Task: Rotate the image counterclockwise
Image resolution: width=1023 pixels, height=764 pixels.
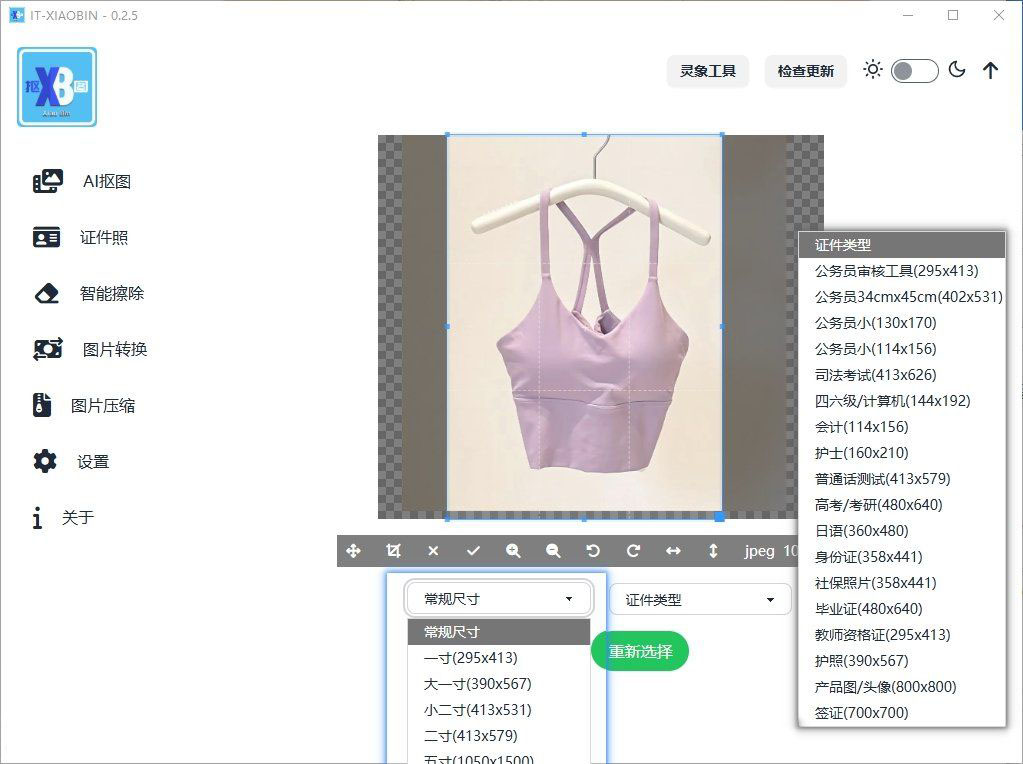Action: [592, 550]
